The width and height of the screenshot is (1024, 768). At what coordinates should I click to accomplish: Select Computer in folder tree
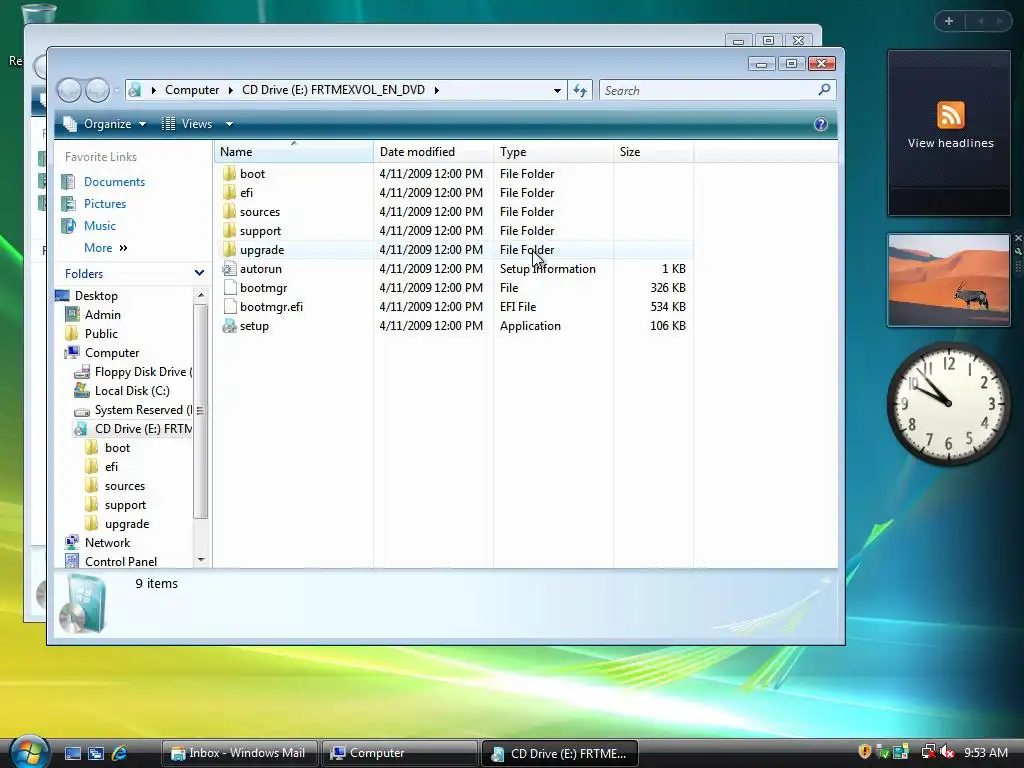point(111,353)
